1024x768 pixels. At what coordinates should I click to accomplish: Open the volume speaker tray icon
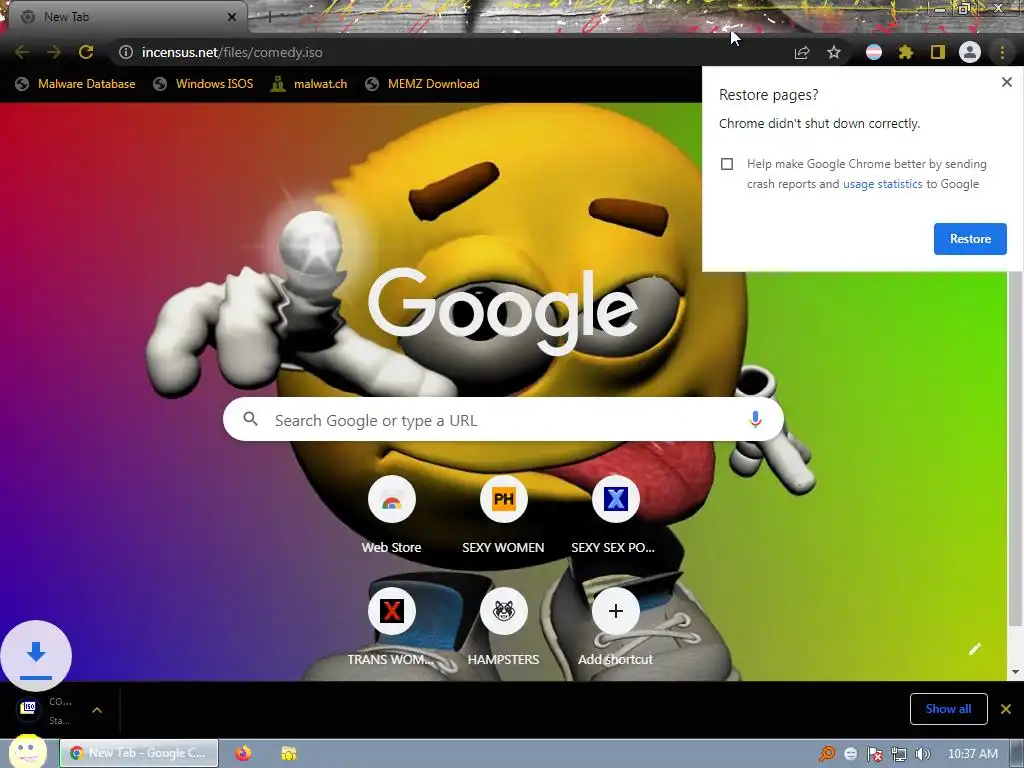click(923, 754)
